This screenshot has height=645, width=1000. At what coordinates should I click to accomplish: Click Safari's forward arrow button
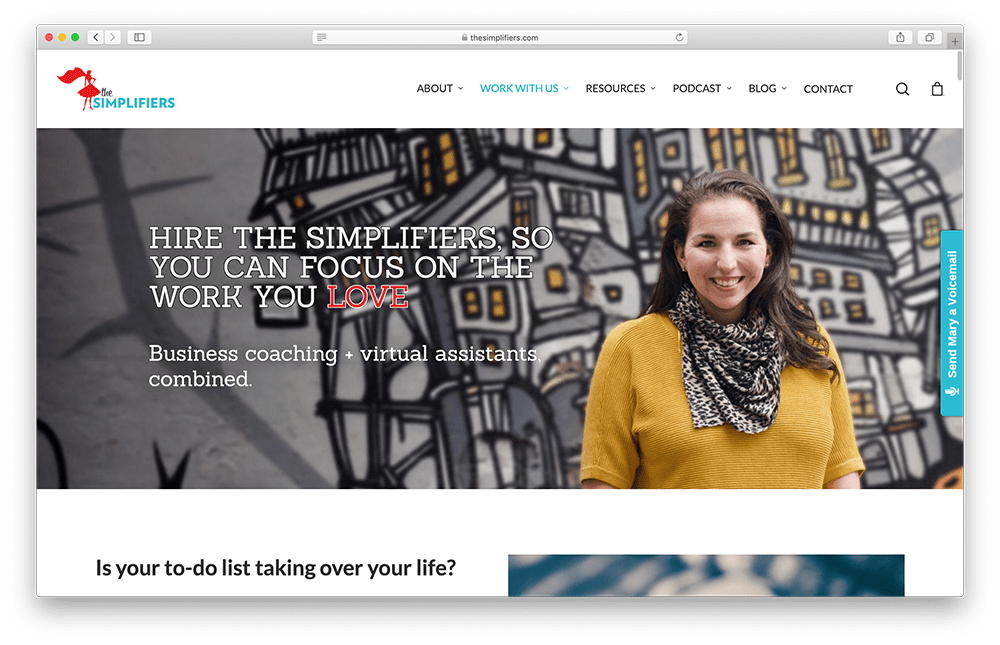113,38
